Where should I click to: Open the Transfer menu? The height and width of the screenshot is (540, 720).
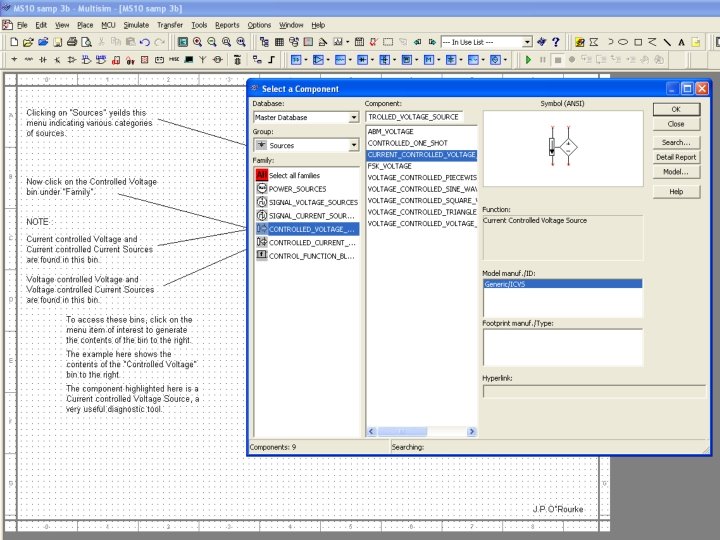170,24
